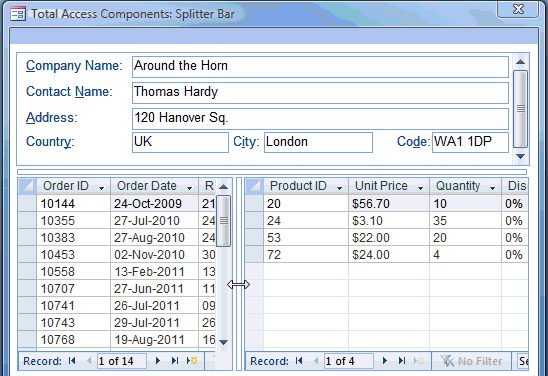Click row selector for product 24
The height and width of the screenshot is (376, 548).
pyautogui.click(x=254, y=221)
